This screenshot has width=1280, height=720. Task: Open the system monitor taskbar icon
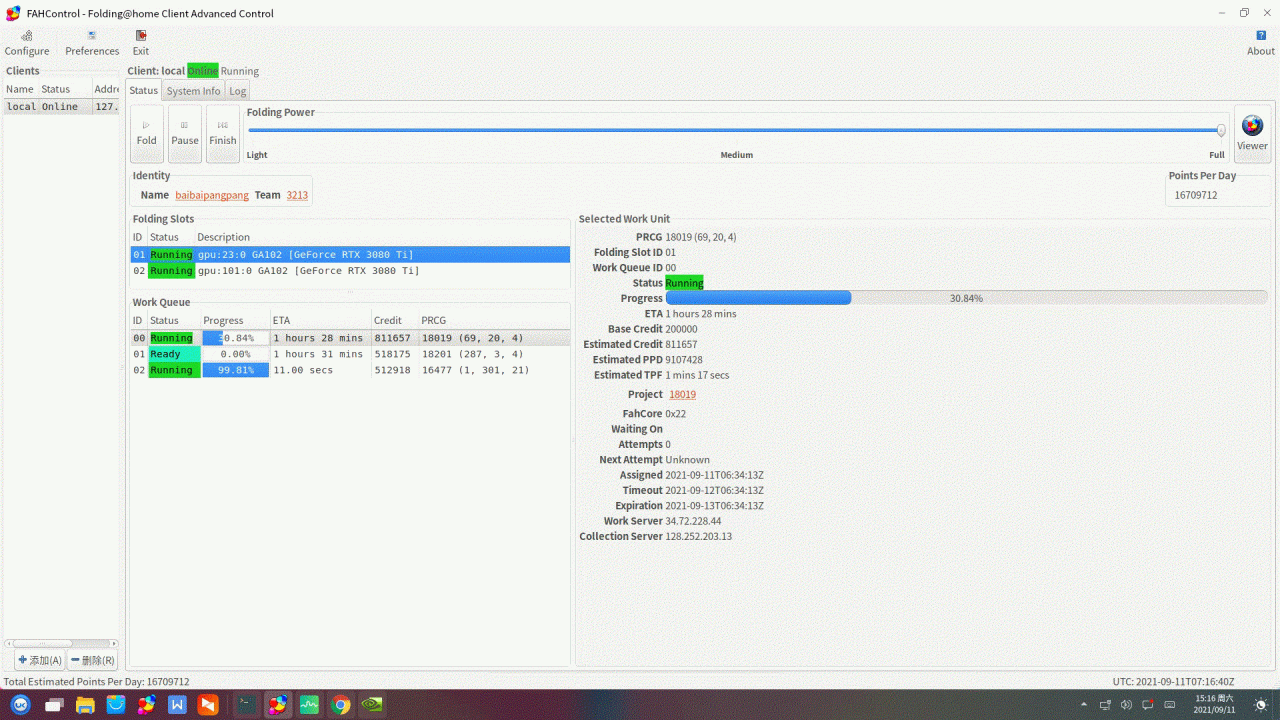coord(309,704)
